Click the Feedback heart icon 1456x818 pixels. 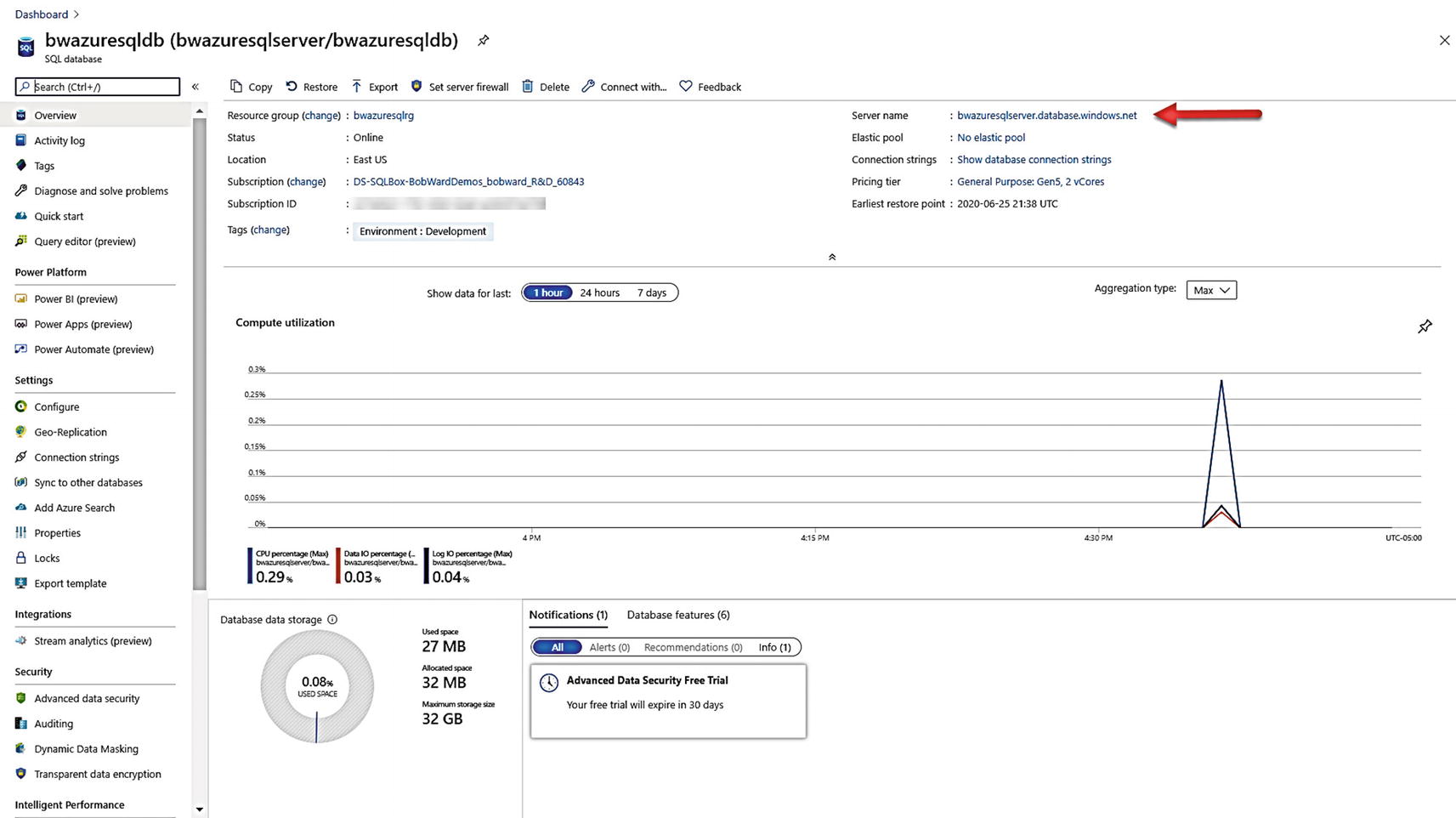click(x=686, y=87)
